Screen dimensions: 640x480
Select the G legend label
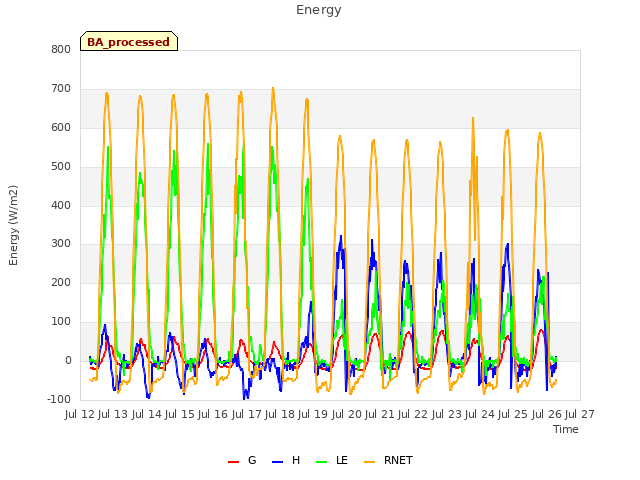point(252,460)
